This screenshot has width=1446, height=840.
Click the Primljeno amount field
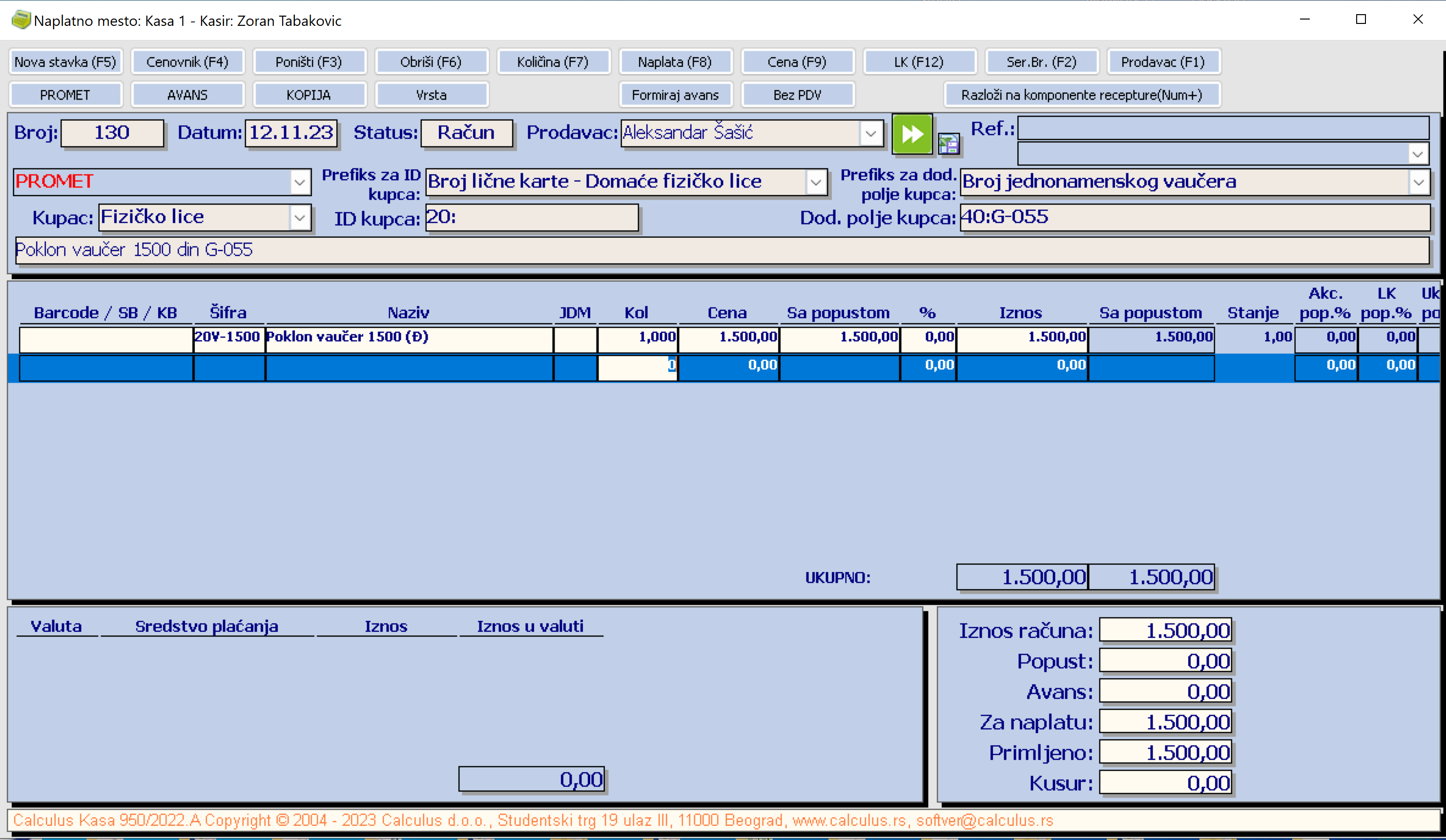click(1165, 752)
